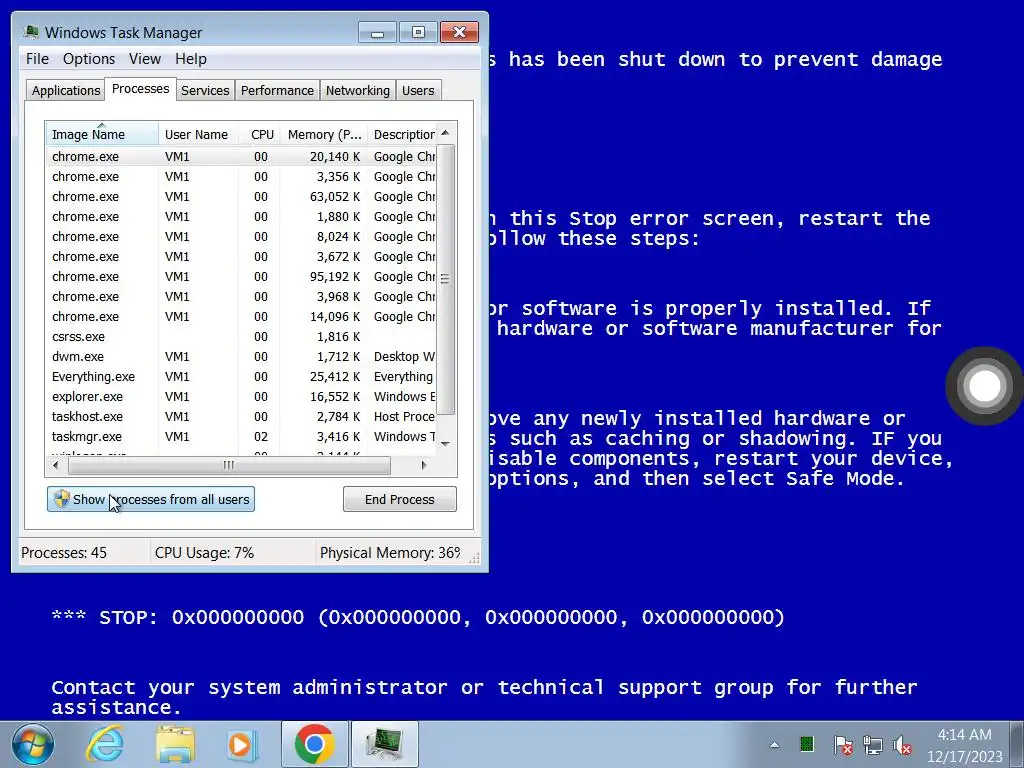Show hidden icons in the system tray
This screenshot has height=768, width=1024.
[775, 744]
